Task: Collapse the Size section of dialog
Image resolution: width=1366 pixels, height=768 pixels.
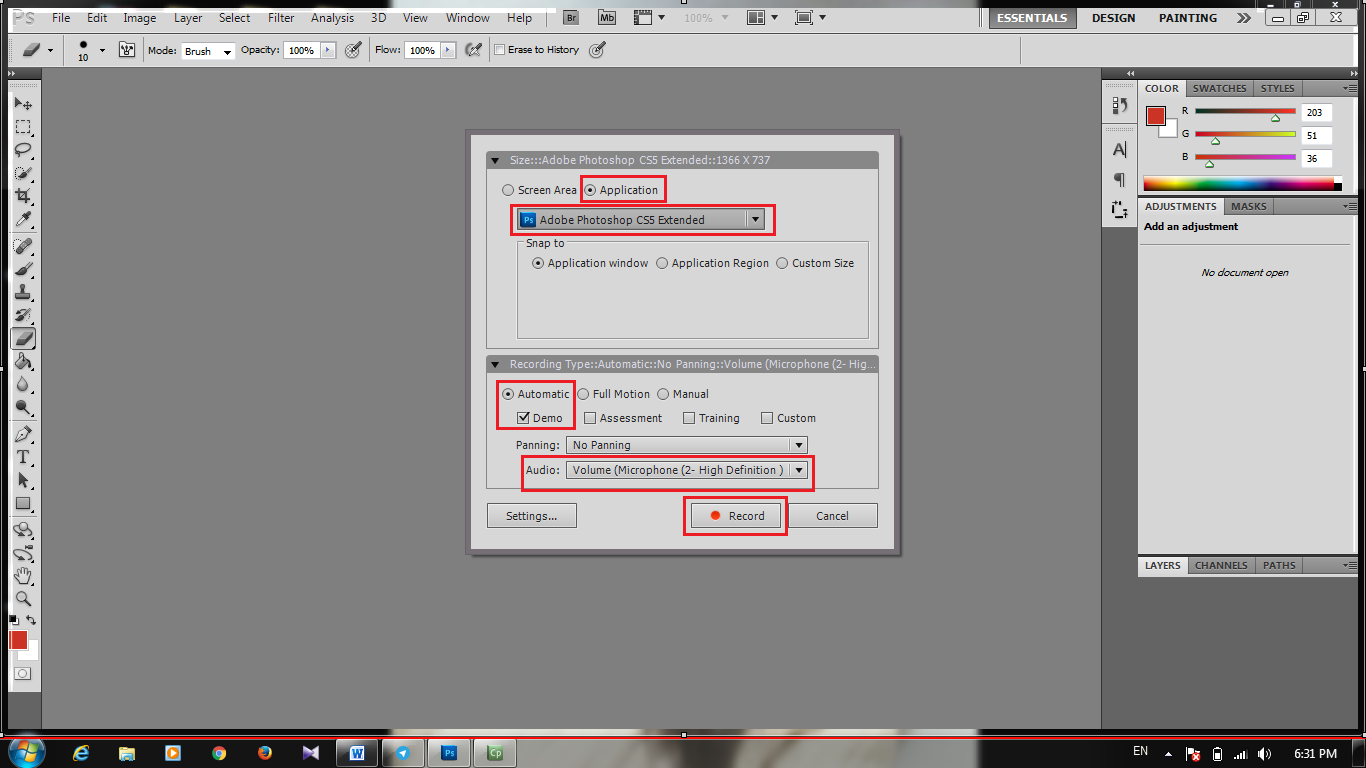Action: (494, 160)
